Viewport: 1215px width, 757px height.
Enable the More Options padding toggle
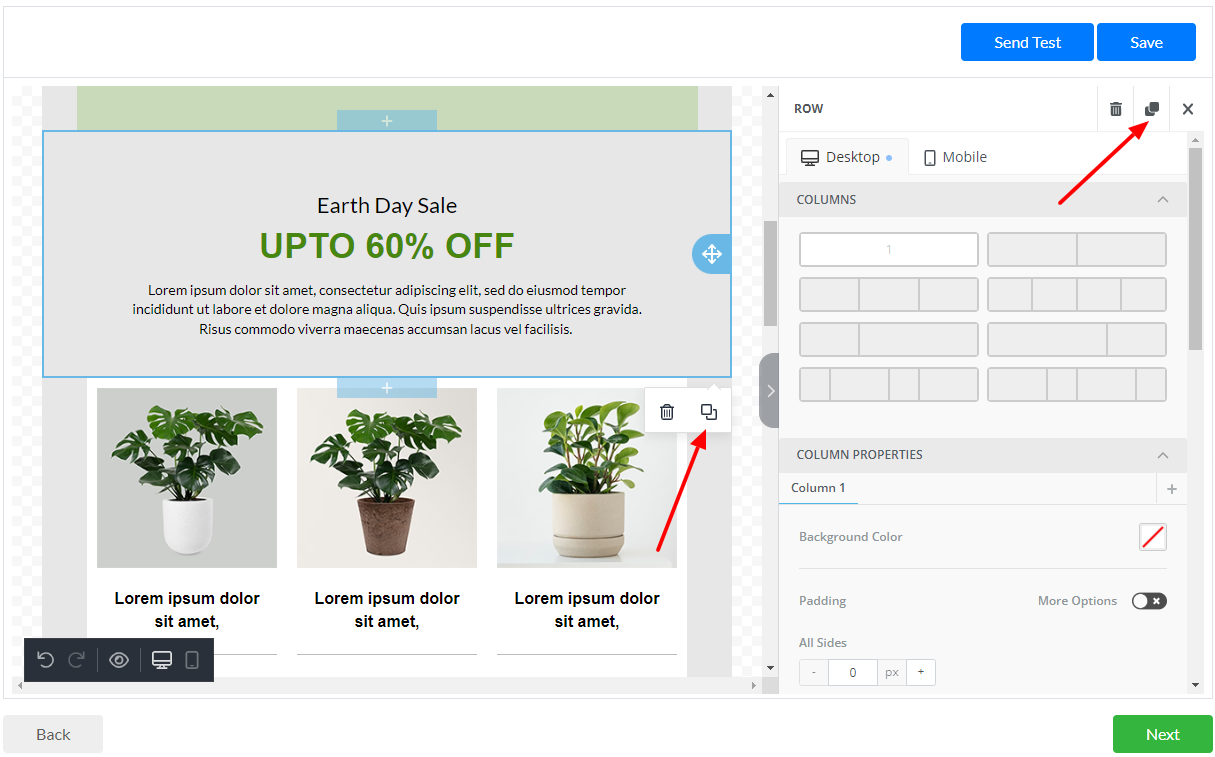point(1149,601)
